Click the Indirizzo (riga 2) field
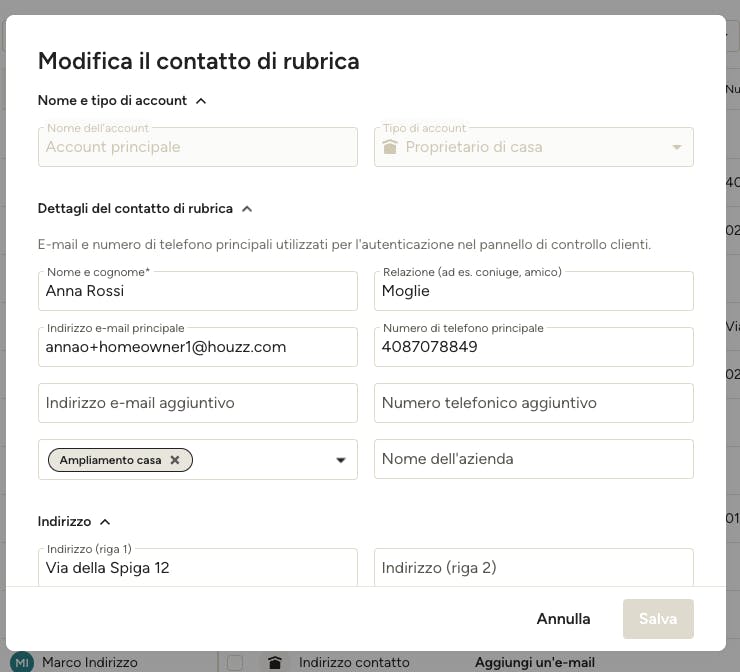 (x=534, y=567)
